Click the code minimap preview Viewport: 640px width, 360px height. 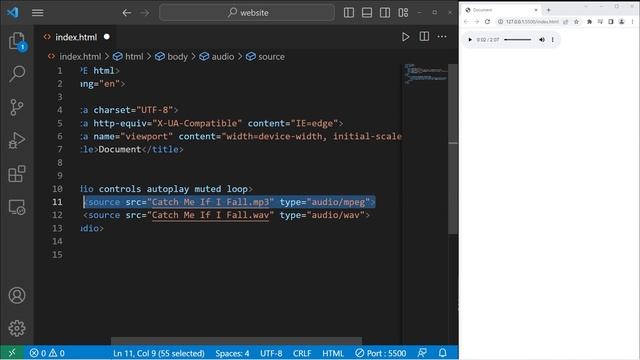[425, 74]
